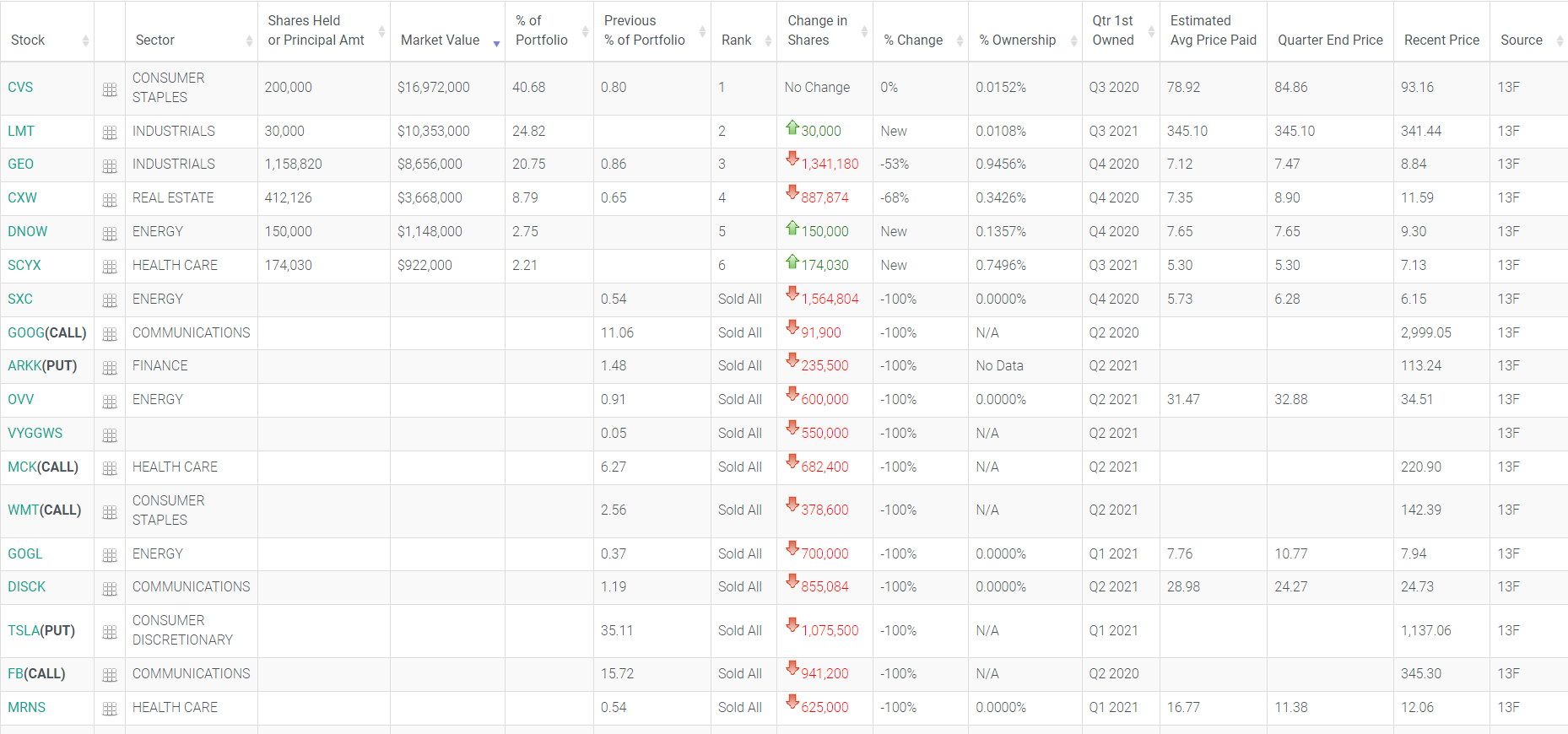This screenshot has width=1568, height=734.
Task: Open the grid icon in the OVV row
Action: 110,402
